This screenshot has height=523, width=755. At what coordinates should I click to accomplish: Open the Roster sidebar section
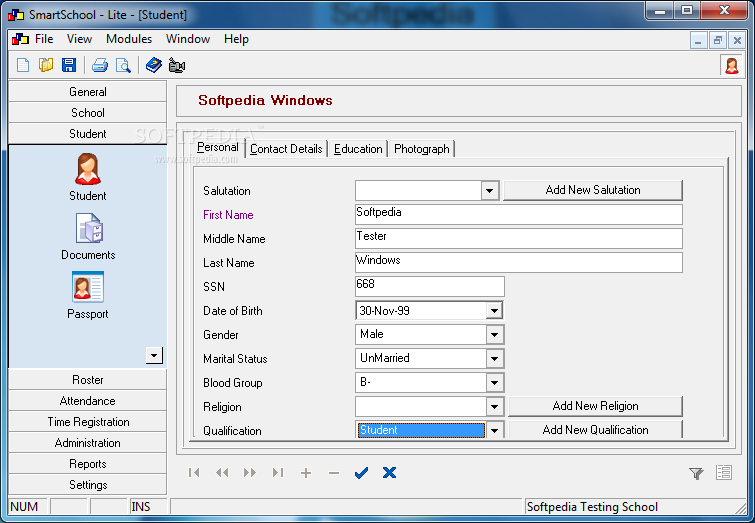click(x=88, y=380)
